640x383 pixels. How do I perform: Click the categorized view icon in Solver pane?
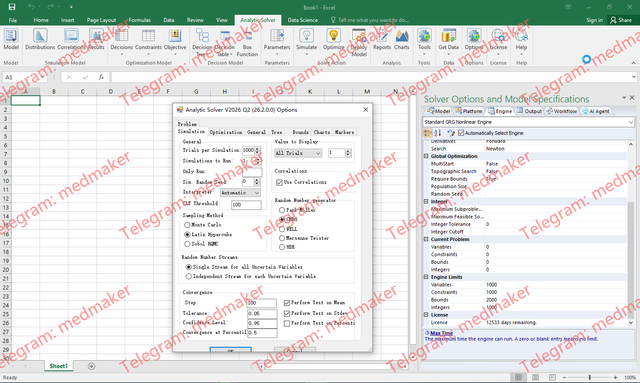tap(427, 133)
